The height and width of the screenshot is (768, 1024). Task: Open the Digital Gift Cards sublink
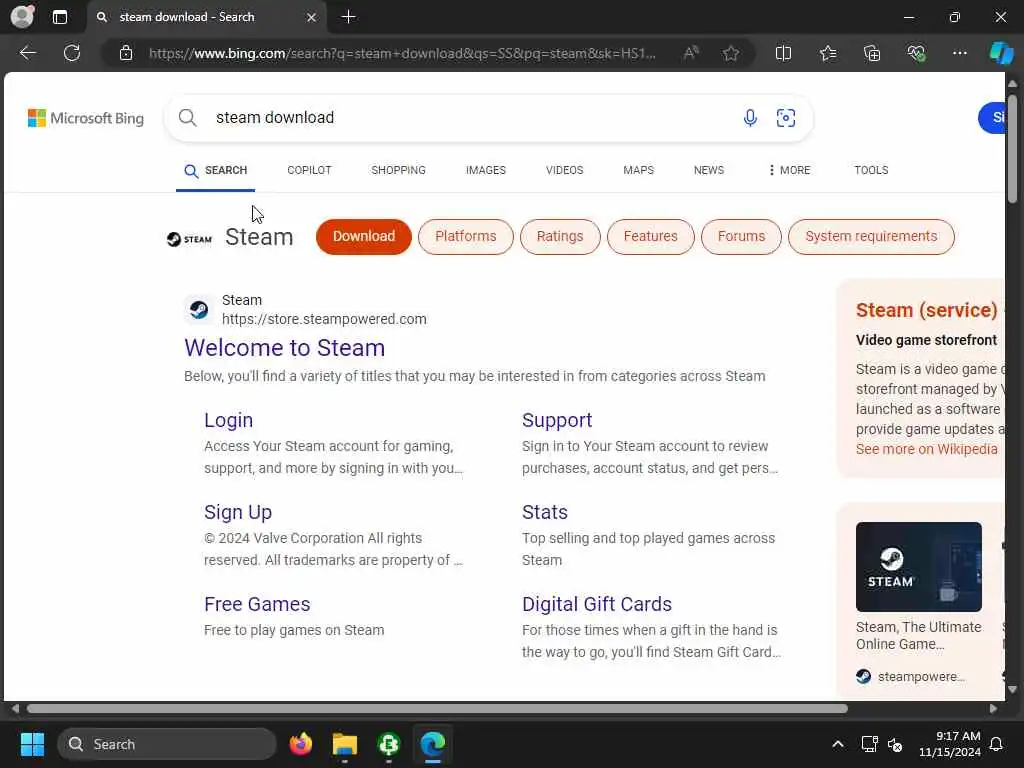click(597, 605)
